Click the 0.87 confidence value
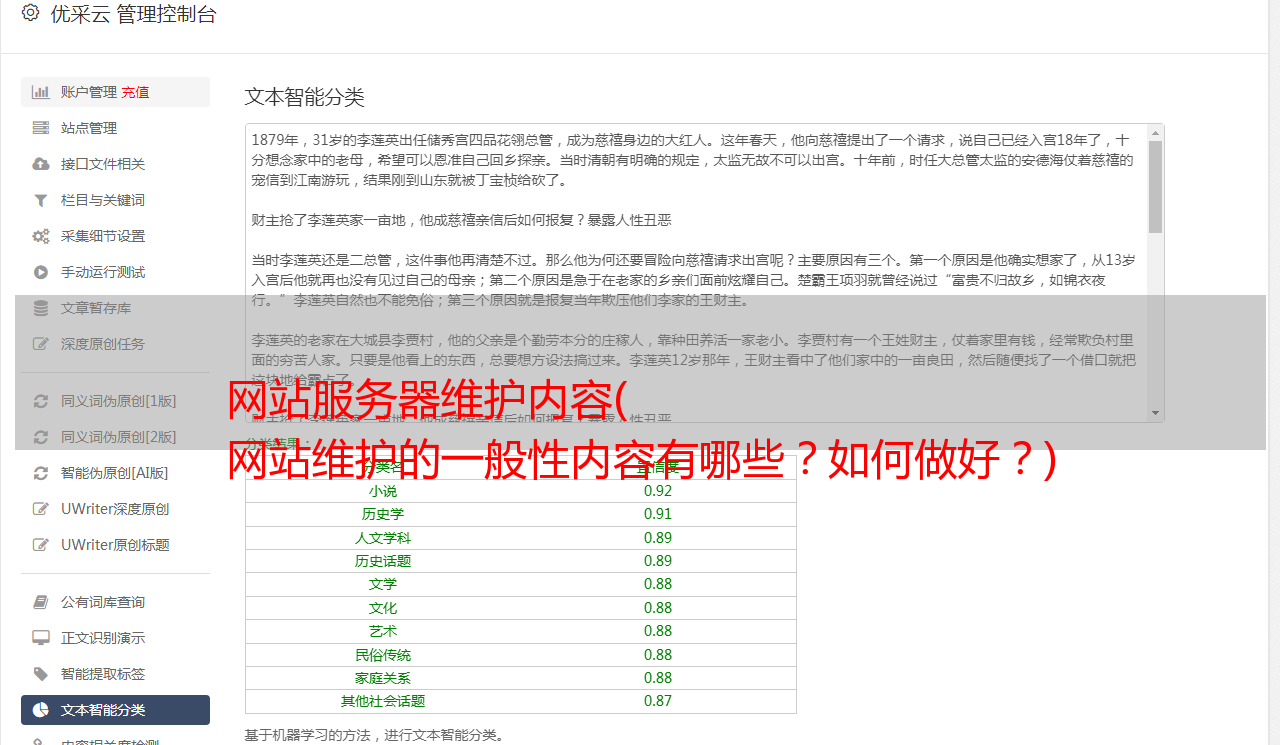Image resolution: width=1280 pixels, height=745 pixels. coord(658,701)
